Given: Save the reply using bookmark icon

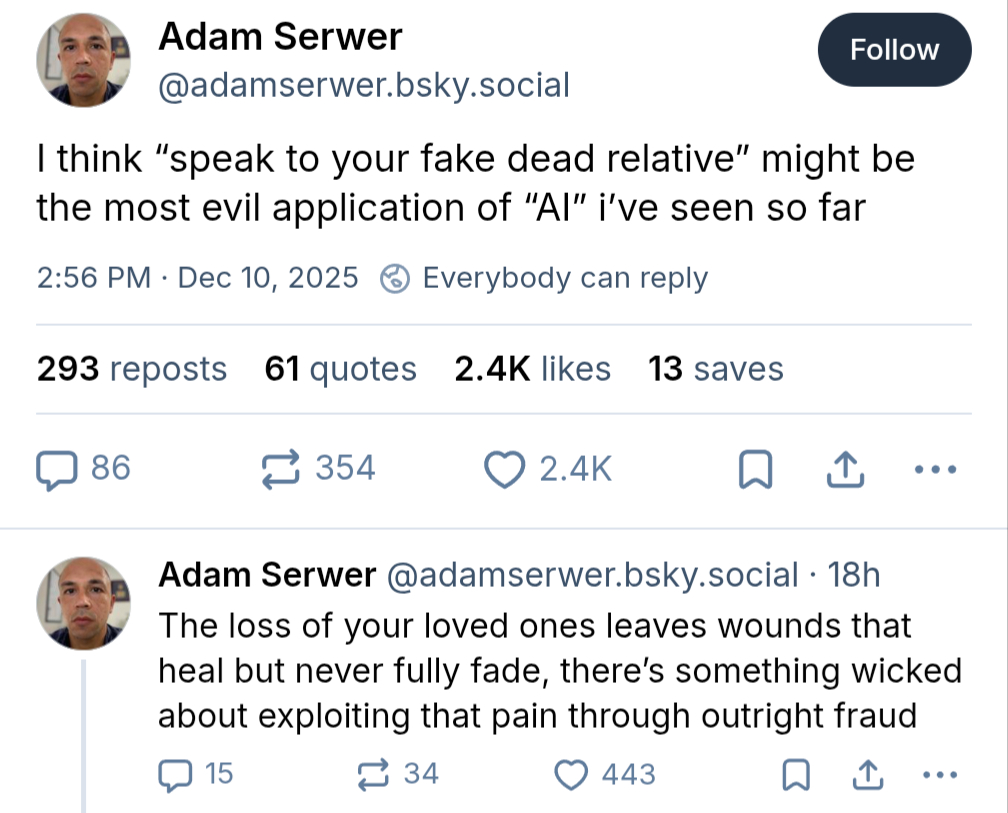Looking at the screenshot, I should coord(794,774).
